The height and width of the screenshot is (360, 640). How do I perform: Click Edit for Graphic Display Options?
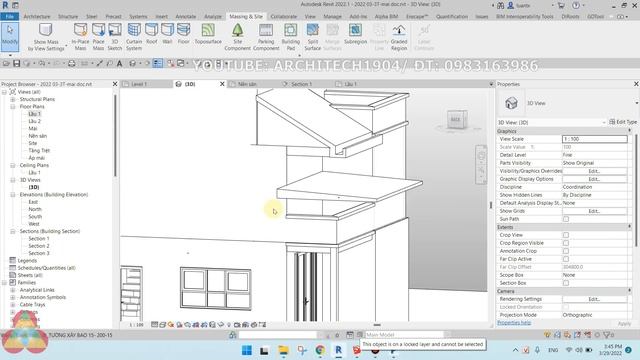594,179
